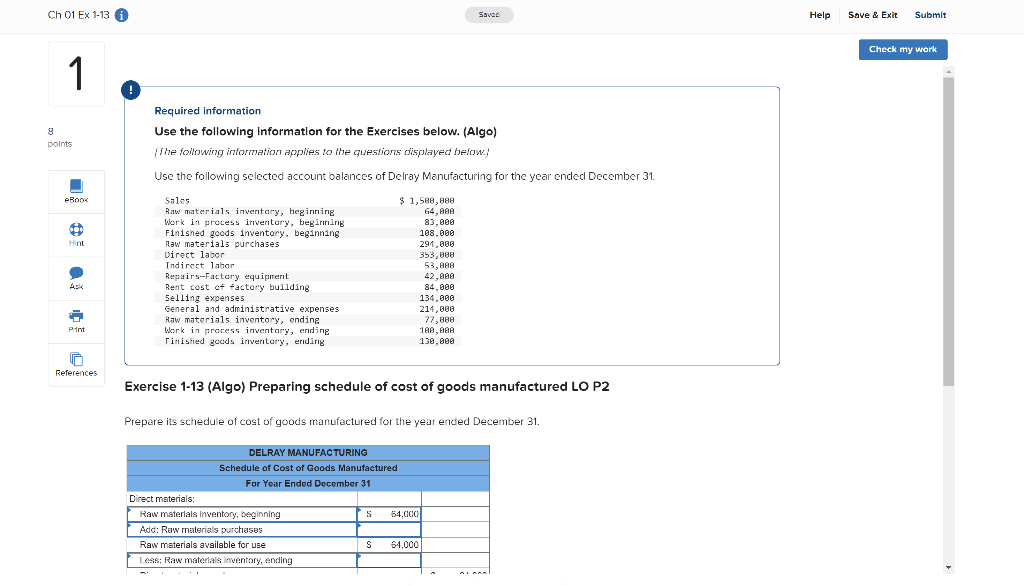Open the Less: Raw materials inventory, ending dropdown
This screenshot has width=1024, height=585.
pos(242,560)
